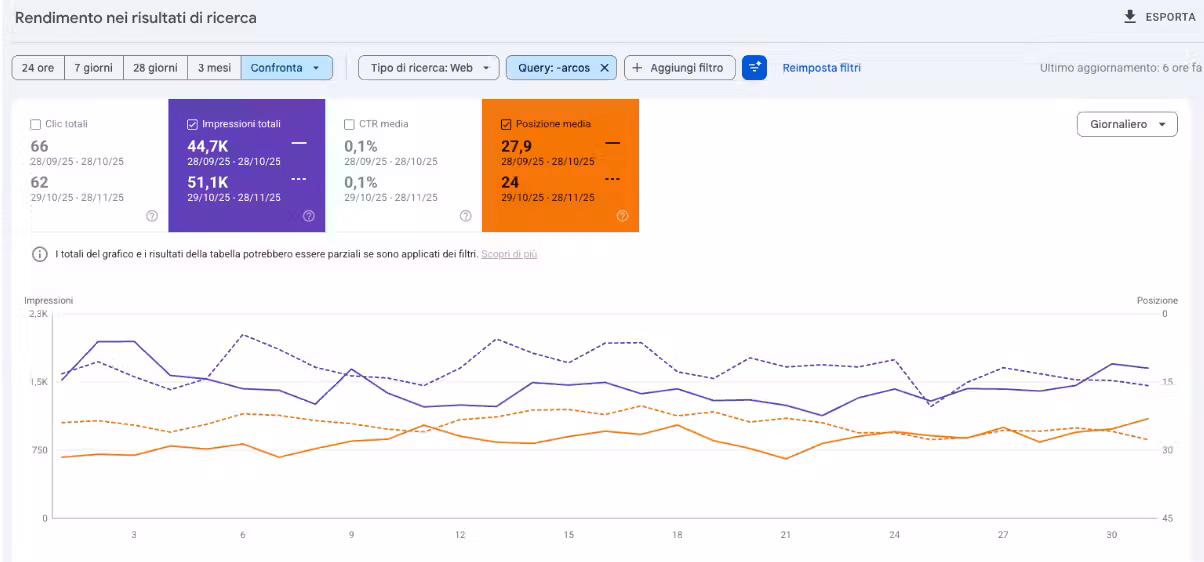Viewport: 1204px width, 562px height.
Task: Click Reimposta filtri link
Action: pyautogui.click(x=822, y=68)
